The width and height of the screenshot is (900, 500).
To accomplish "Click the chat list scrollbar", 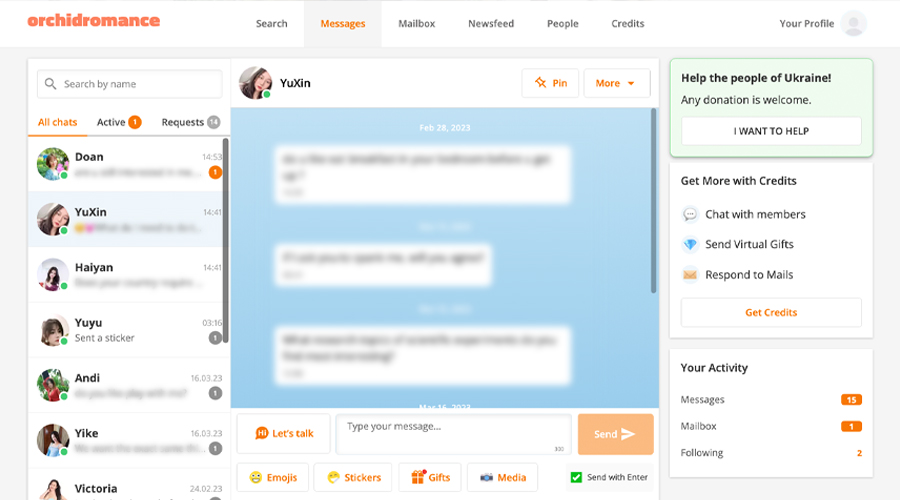I will [x=226, y=241].
